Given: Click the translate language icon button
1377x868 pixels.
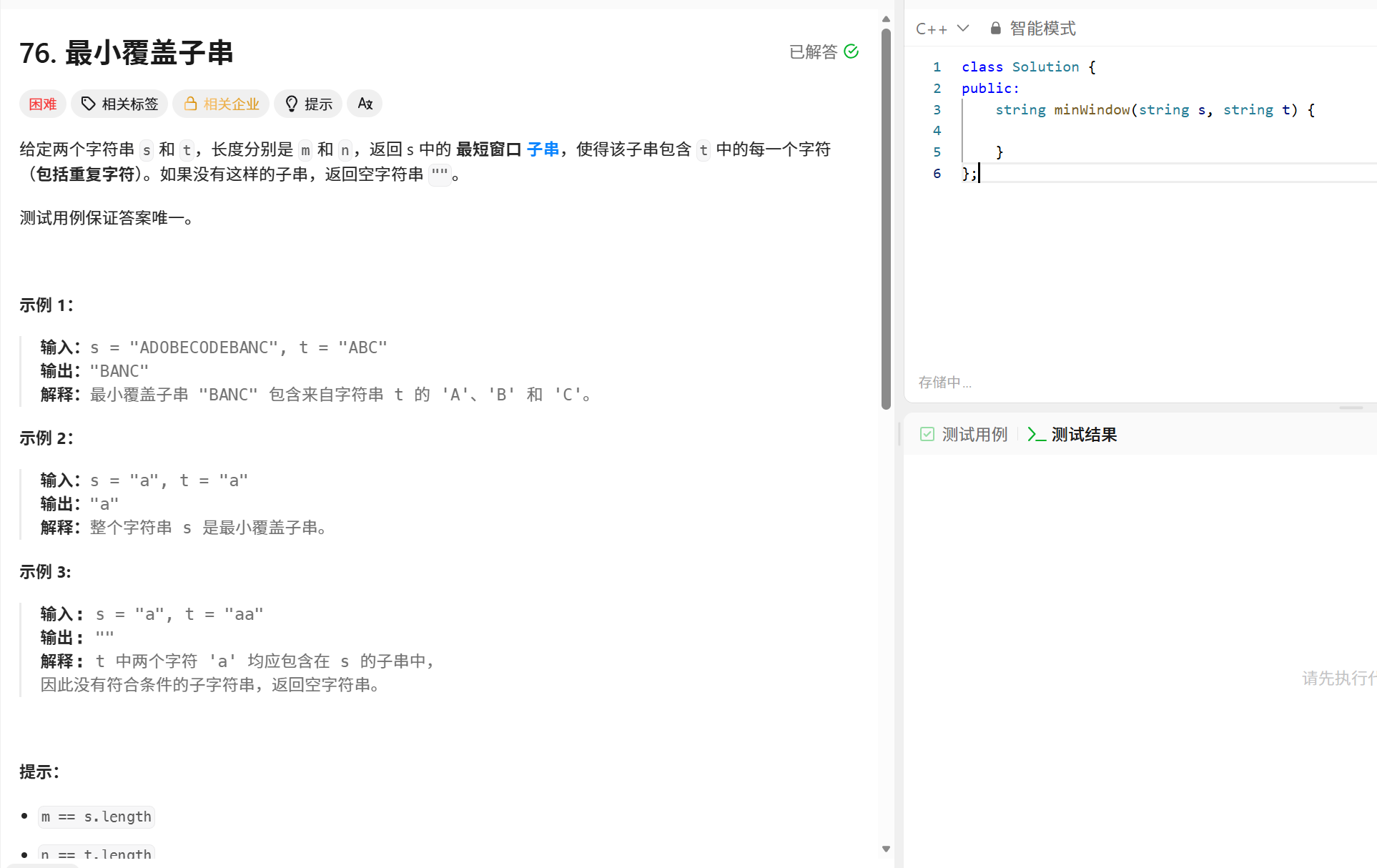Looking at the screenshot, I should coord(365,104).
